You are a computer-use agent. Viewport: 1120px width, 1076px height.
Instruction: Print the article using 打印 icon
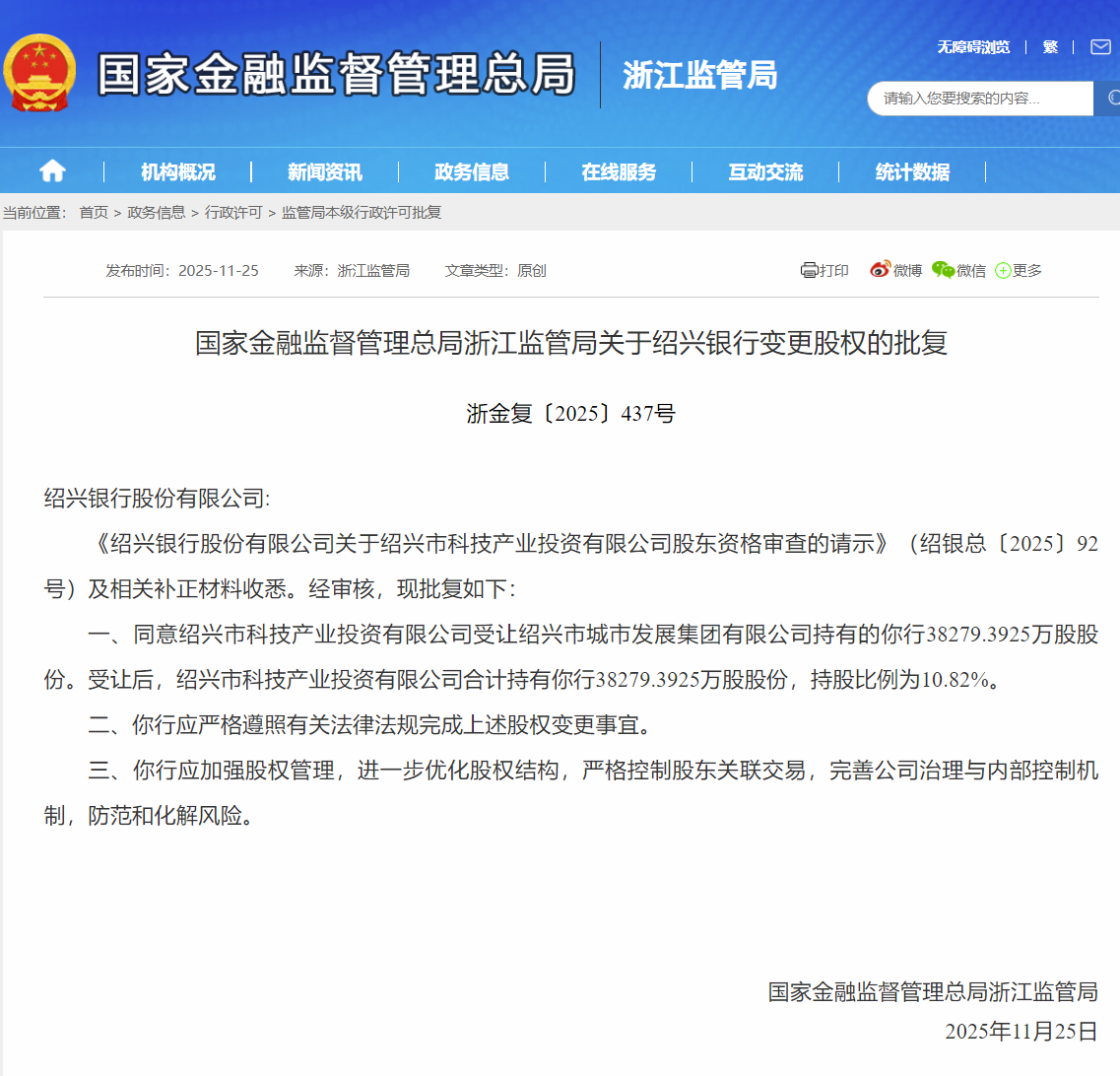[x=824, y=270]
